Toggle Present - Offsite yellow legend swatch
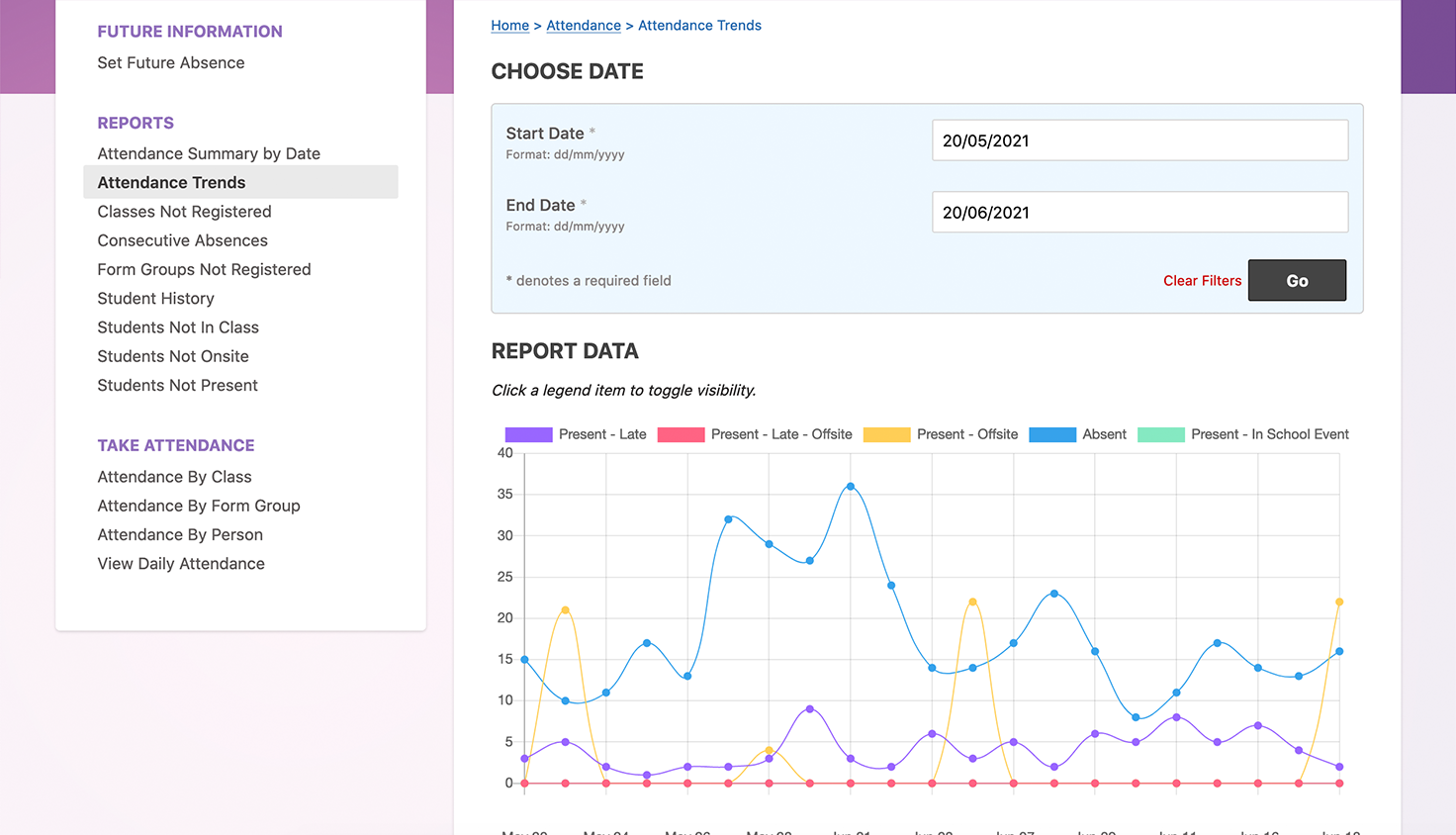The height and width of the screenshot is (835, 1456). [x=886, y=434]
